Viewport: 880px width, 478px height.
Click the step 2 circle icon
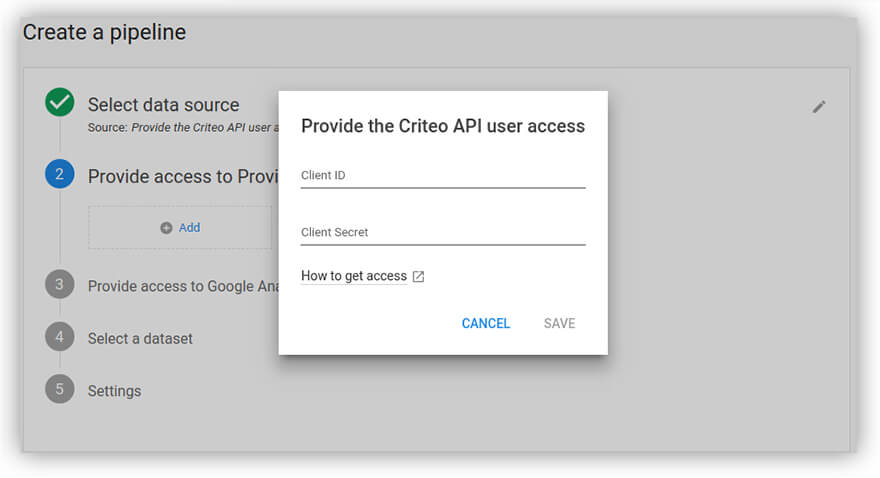click(x=60, y=175)
